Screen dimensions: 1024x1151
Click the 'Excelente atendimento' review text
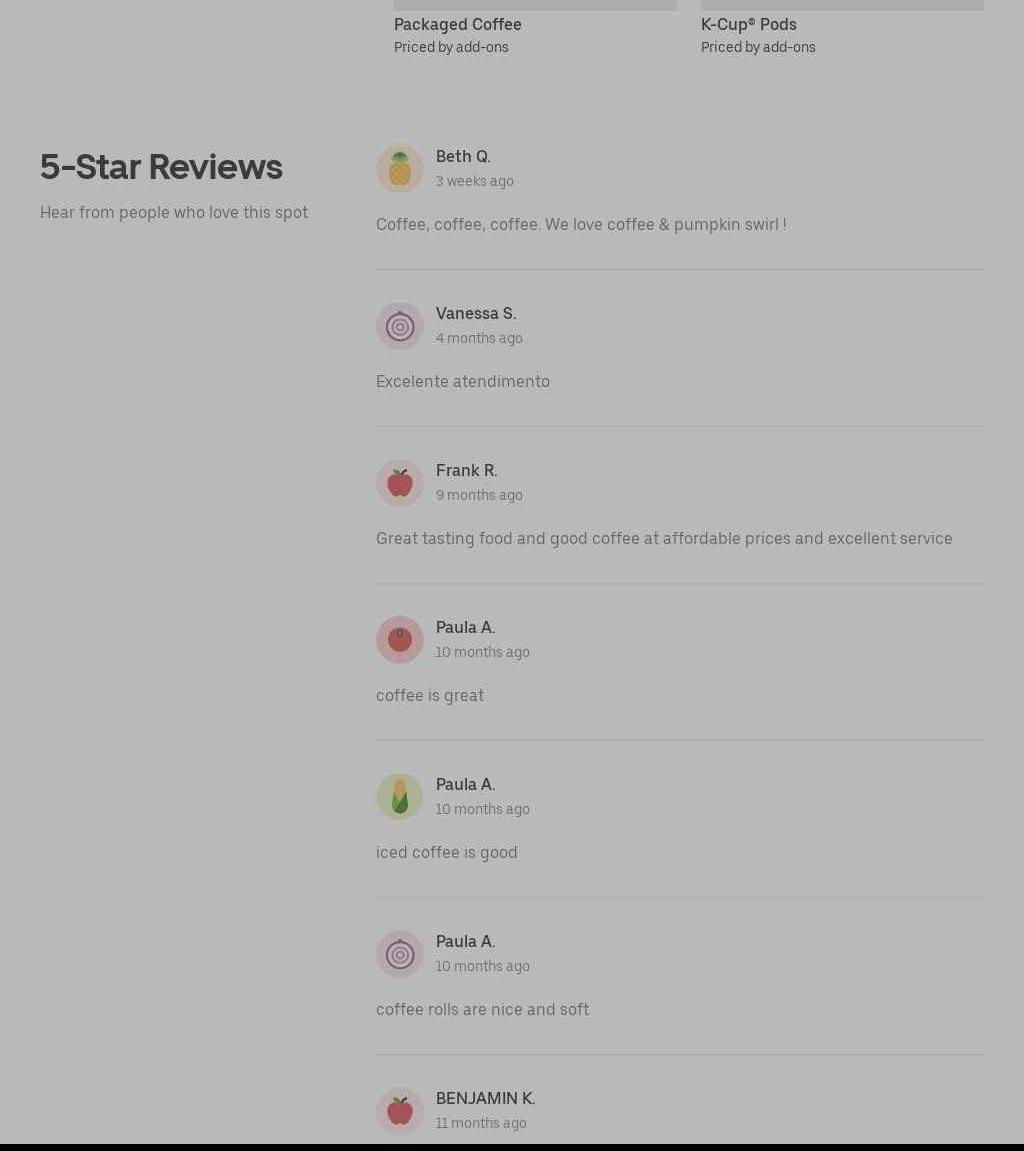(x=463, y=381)
